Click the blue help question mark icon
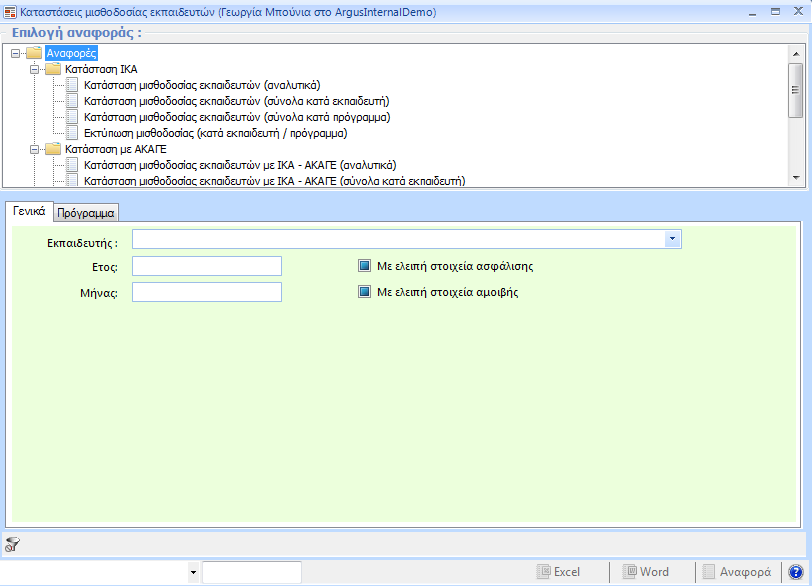The width and height of the screenshot is (812, 586). pos(796,572)
